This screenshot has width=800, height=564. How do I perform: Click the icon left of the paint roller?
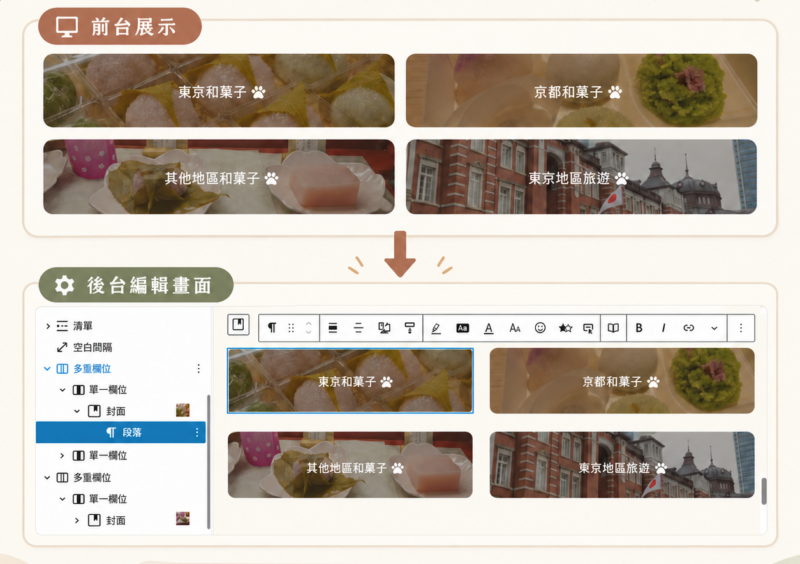coord(384,328)
